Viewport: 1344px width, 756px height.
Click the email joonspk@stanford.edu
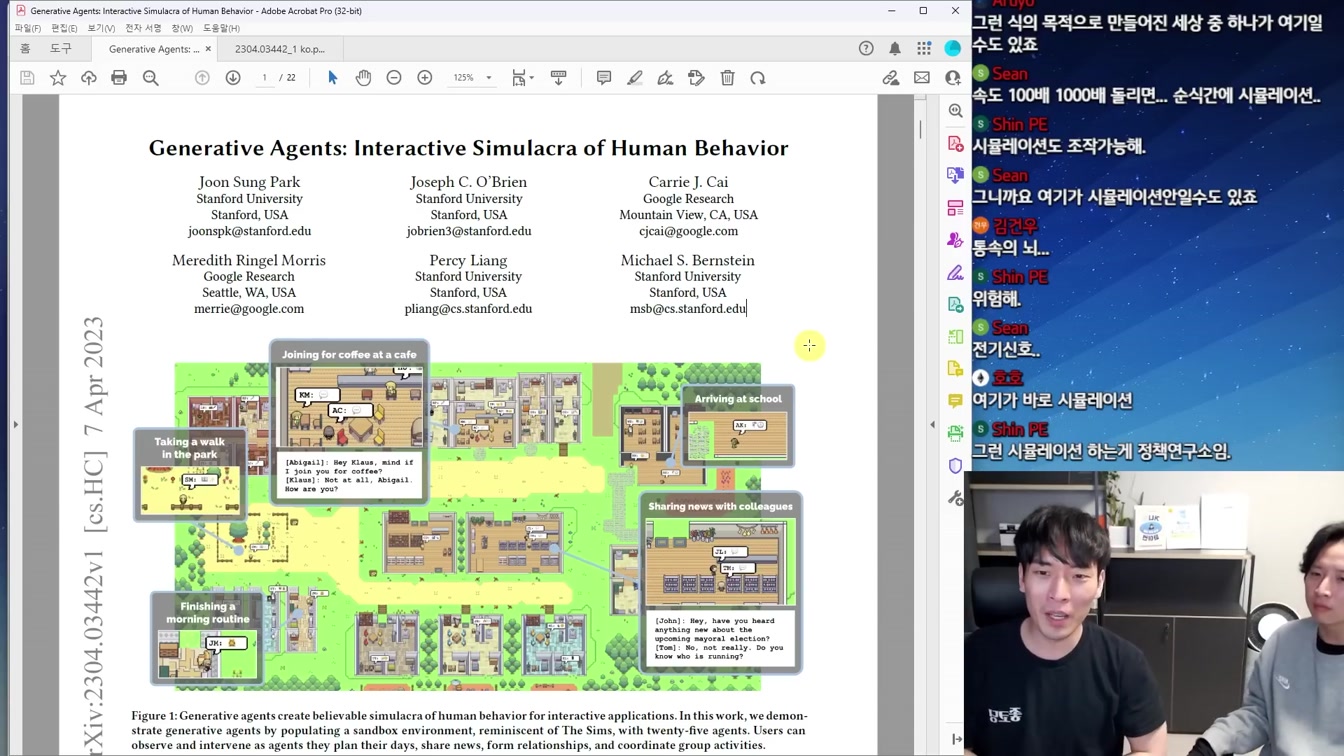[x=249, y=231]
